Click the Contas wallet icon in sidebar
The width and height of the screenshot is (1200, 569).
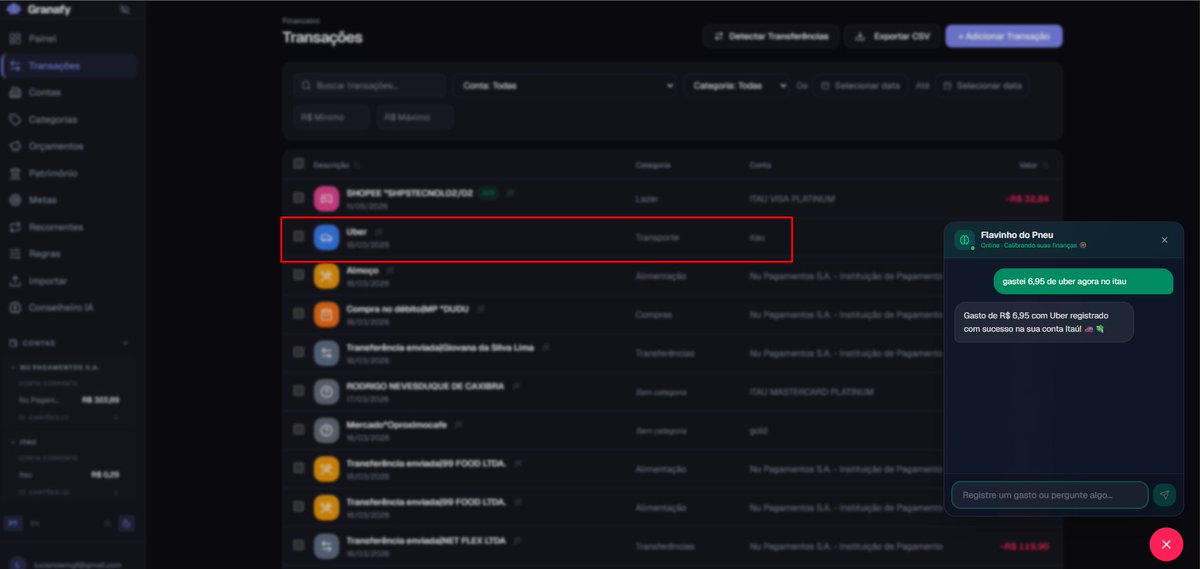(14, 93)
